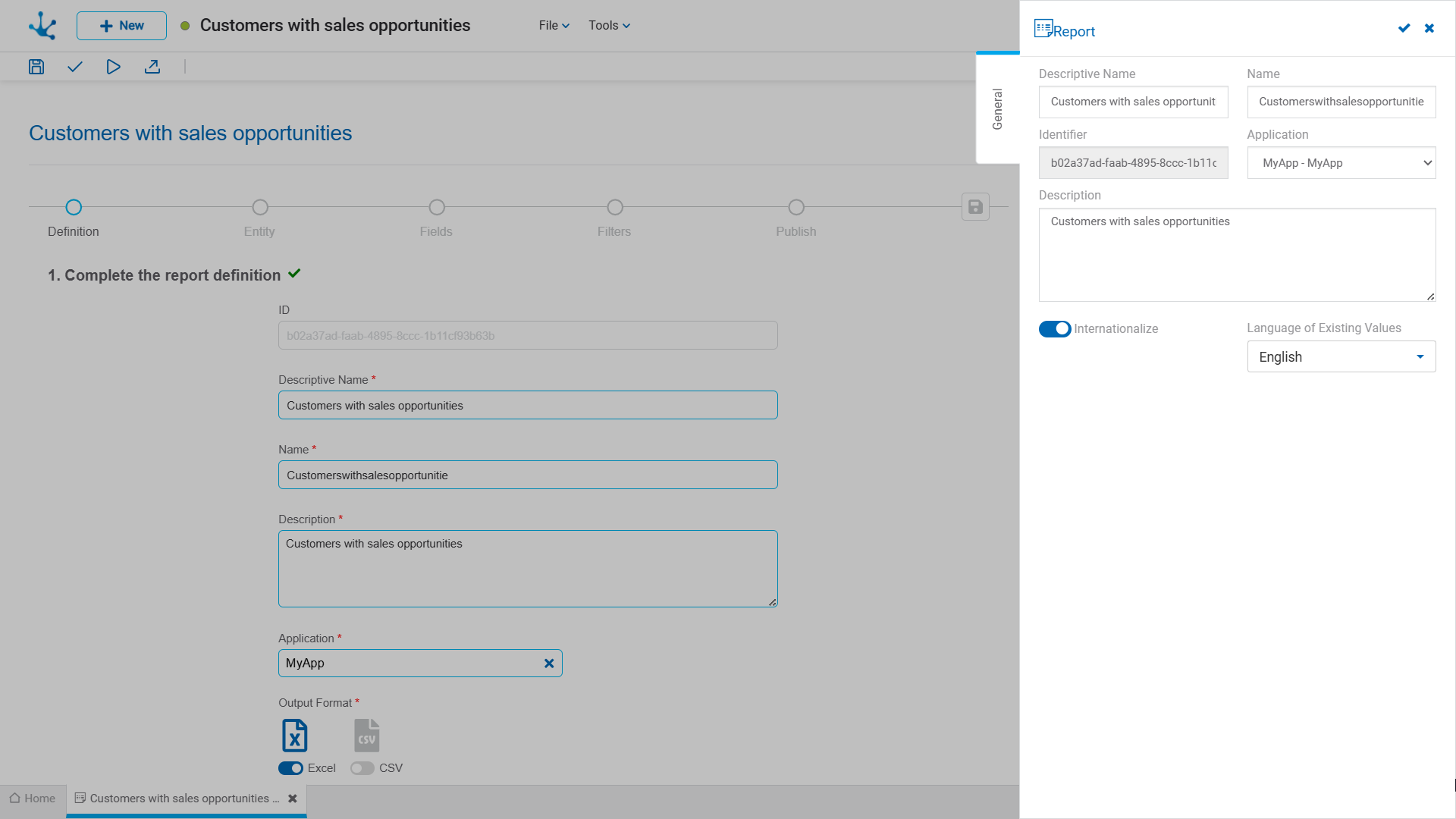
Task: Click the run play icon
Action: pyautogui.click(x=113, y=67)
